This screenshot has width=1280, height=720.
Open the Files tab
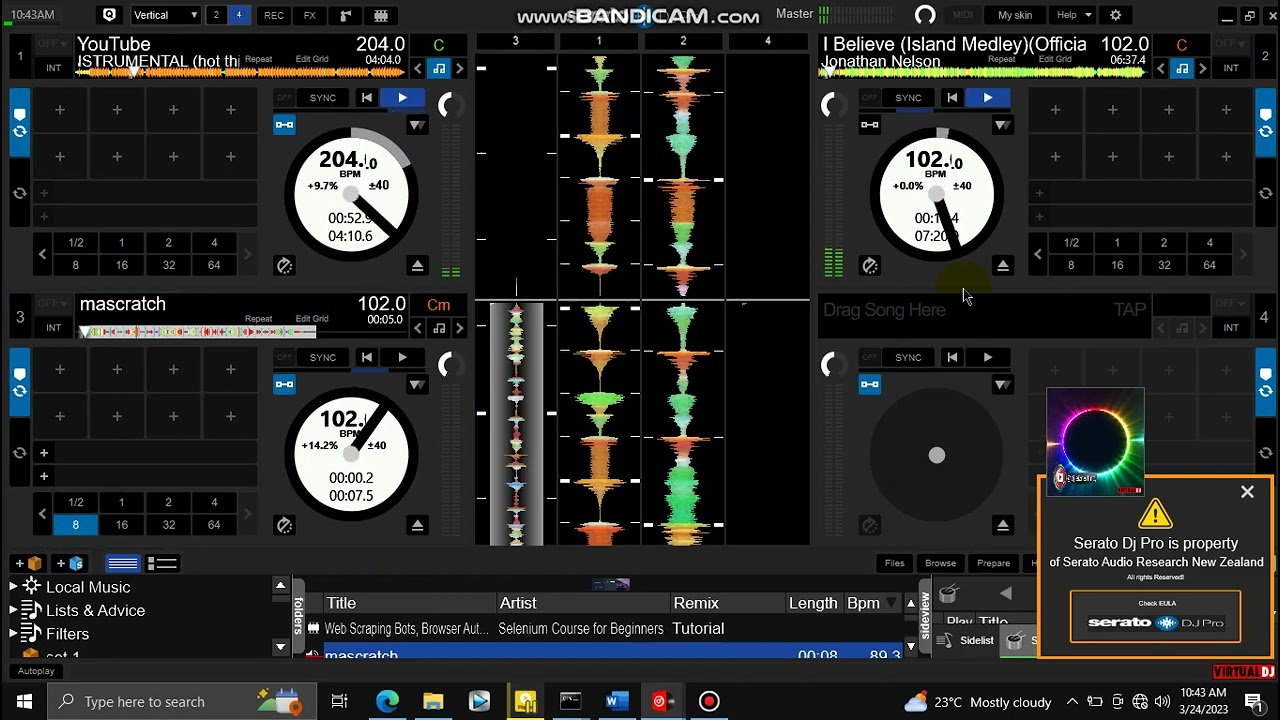coord(894,563)
